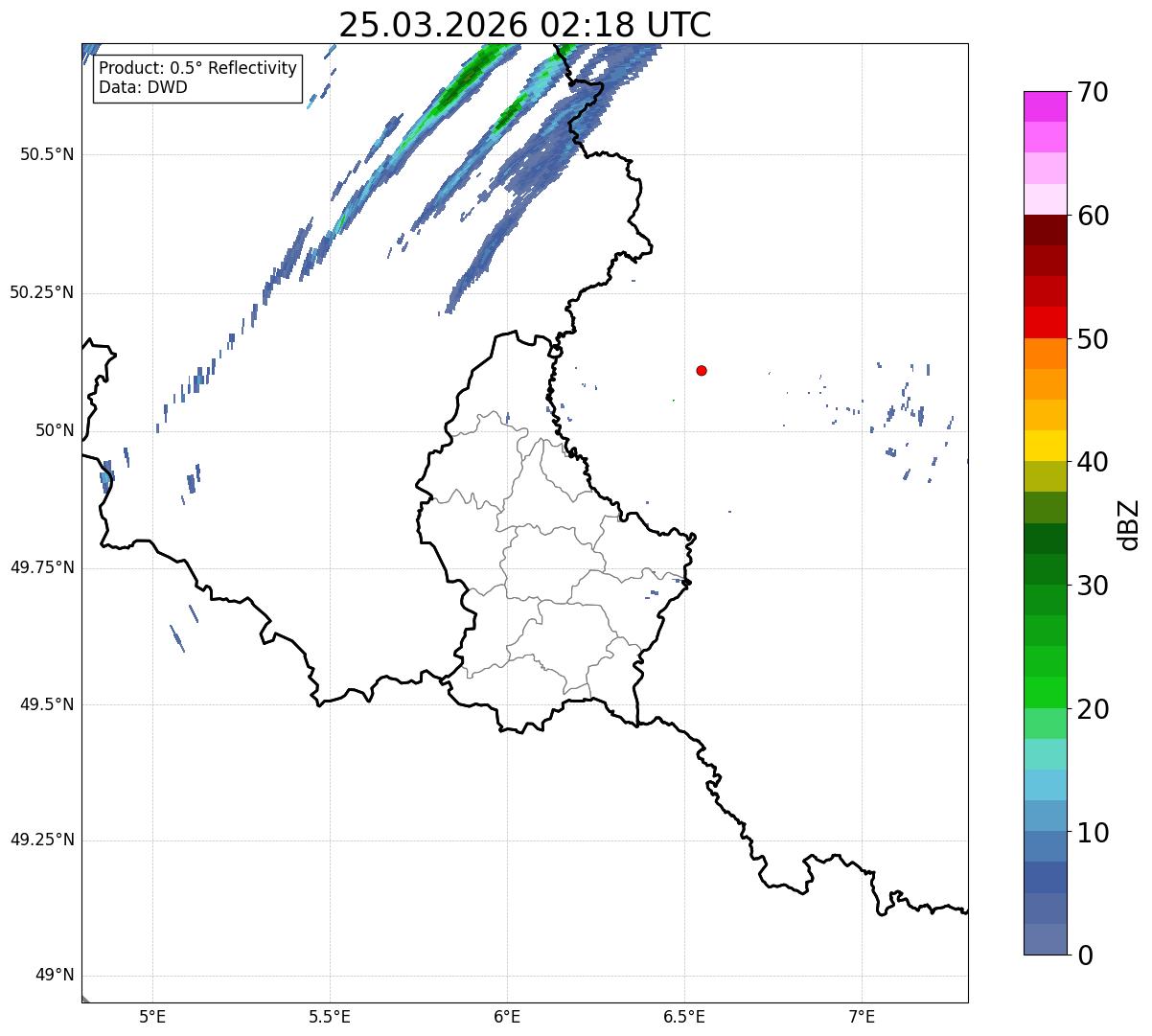Click the colorbar tick label "30"

point(1093,586)
